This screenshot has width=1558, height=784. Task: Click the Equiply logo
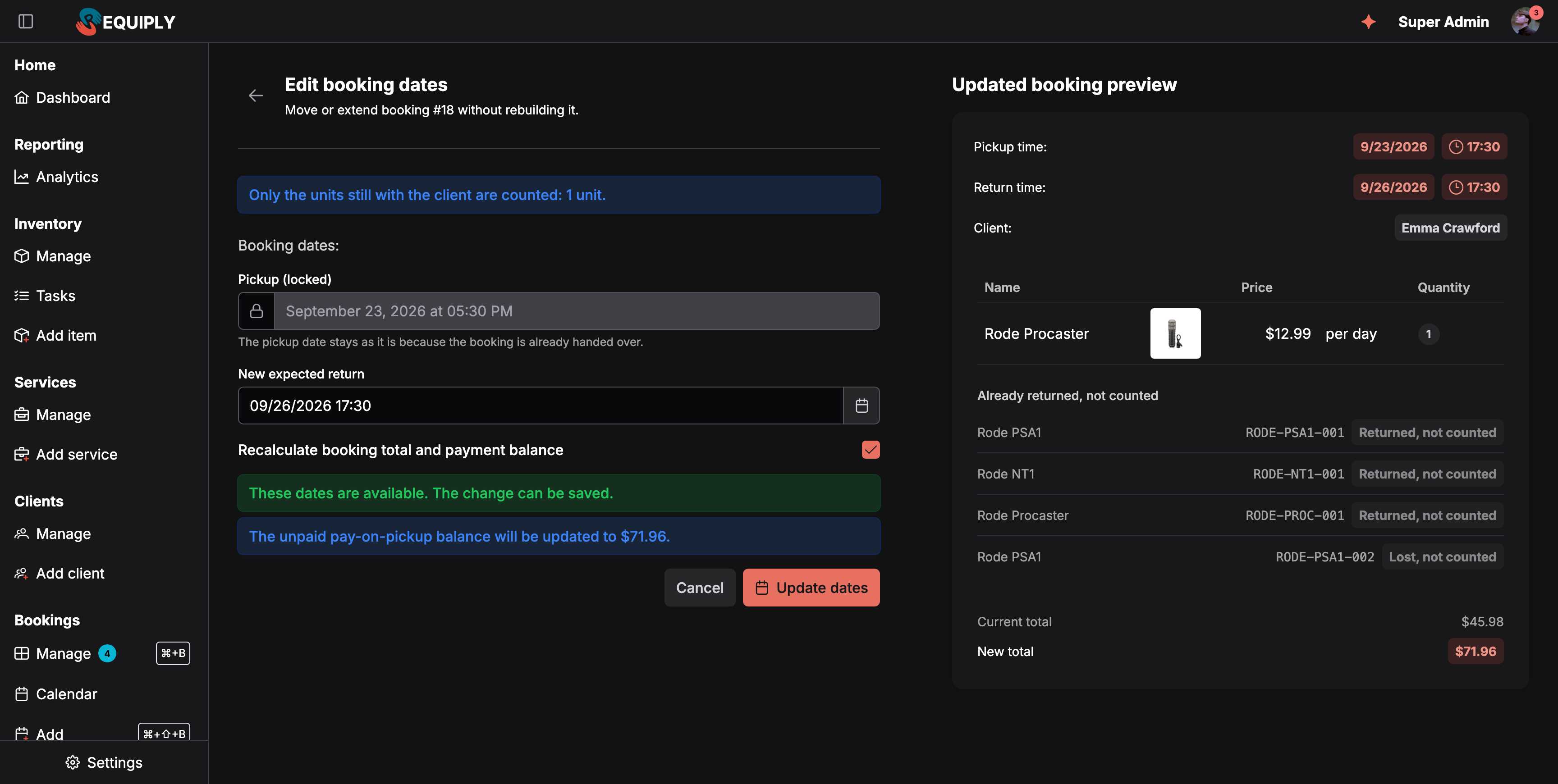pos(126,22)
